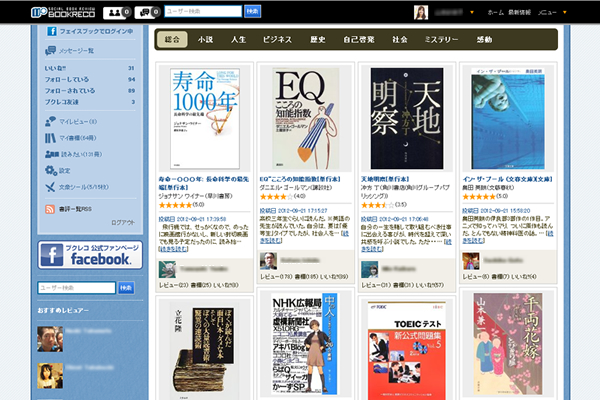Open マイ書棚 bookshelf icon
This screenshot has width=600, height=400.
tap(51, 138)
